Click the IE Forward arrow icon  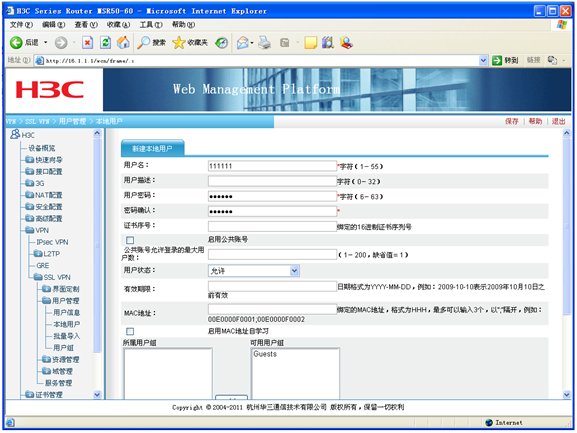pyautogui.click(x=61, y=43)
